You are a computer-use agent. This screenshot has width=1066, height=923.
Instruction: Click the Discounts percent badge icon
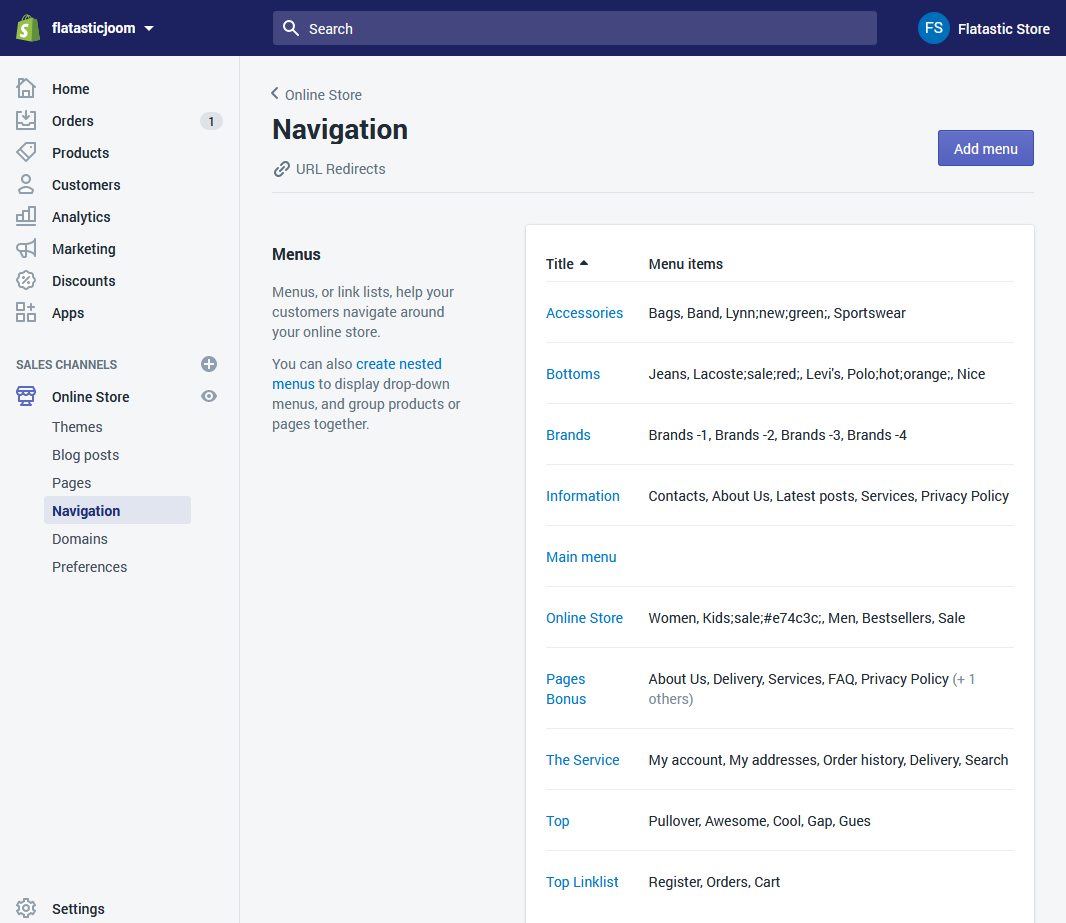(x=26, y=281)
